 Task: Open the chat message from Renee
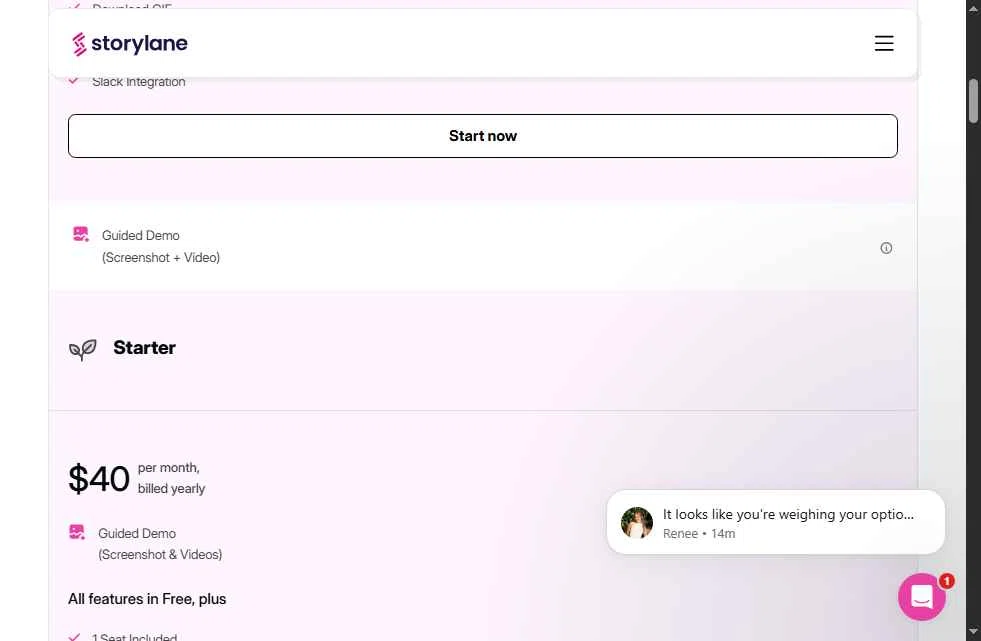coord(775,522)
